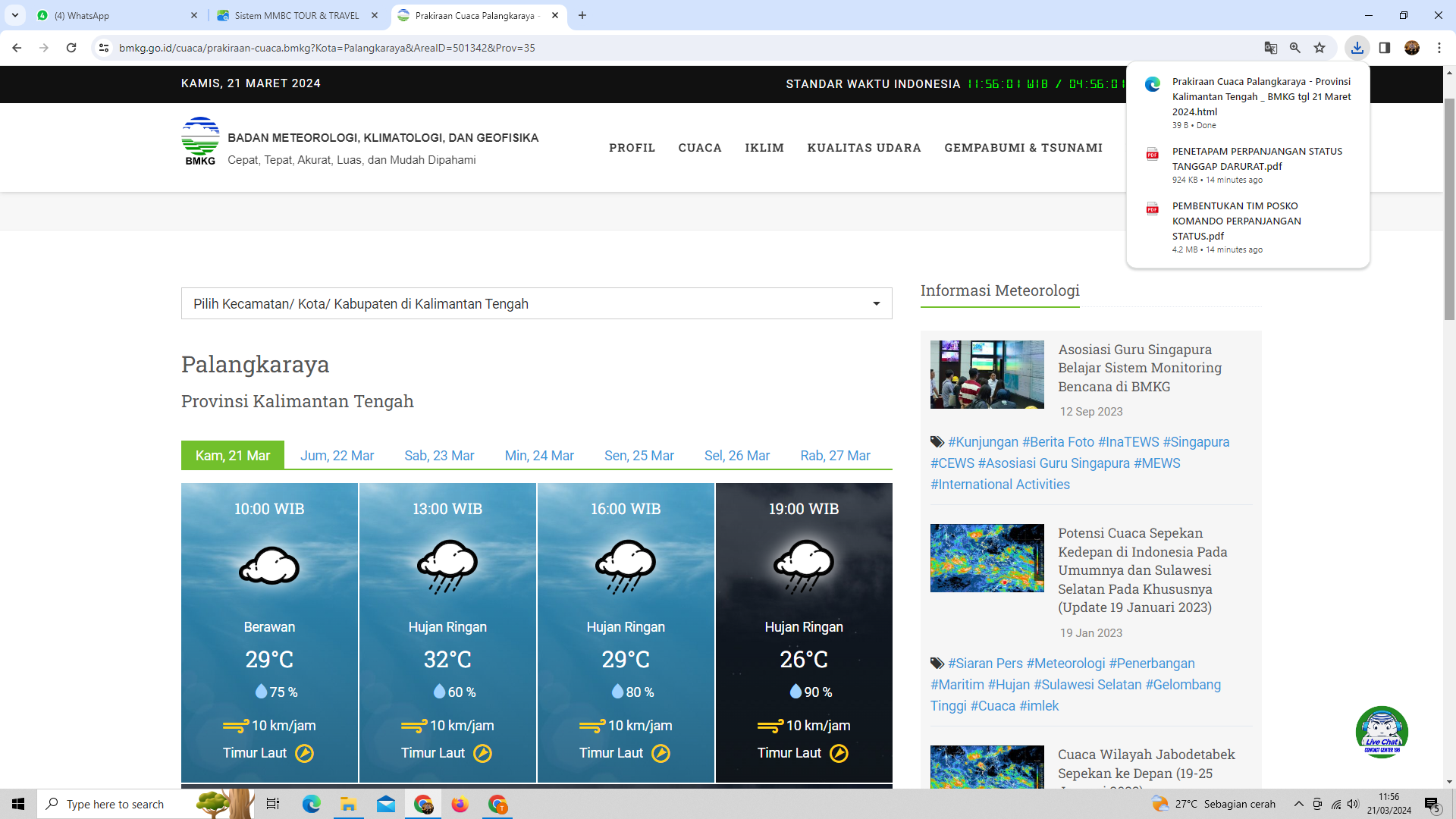
Task: Open site information icon in address bar
Action: tap(104, 48)
